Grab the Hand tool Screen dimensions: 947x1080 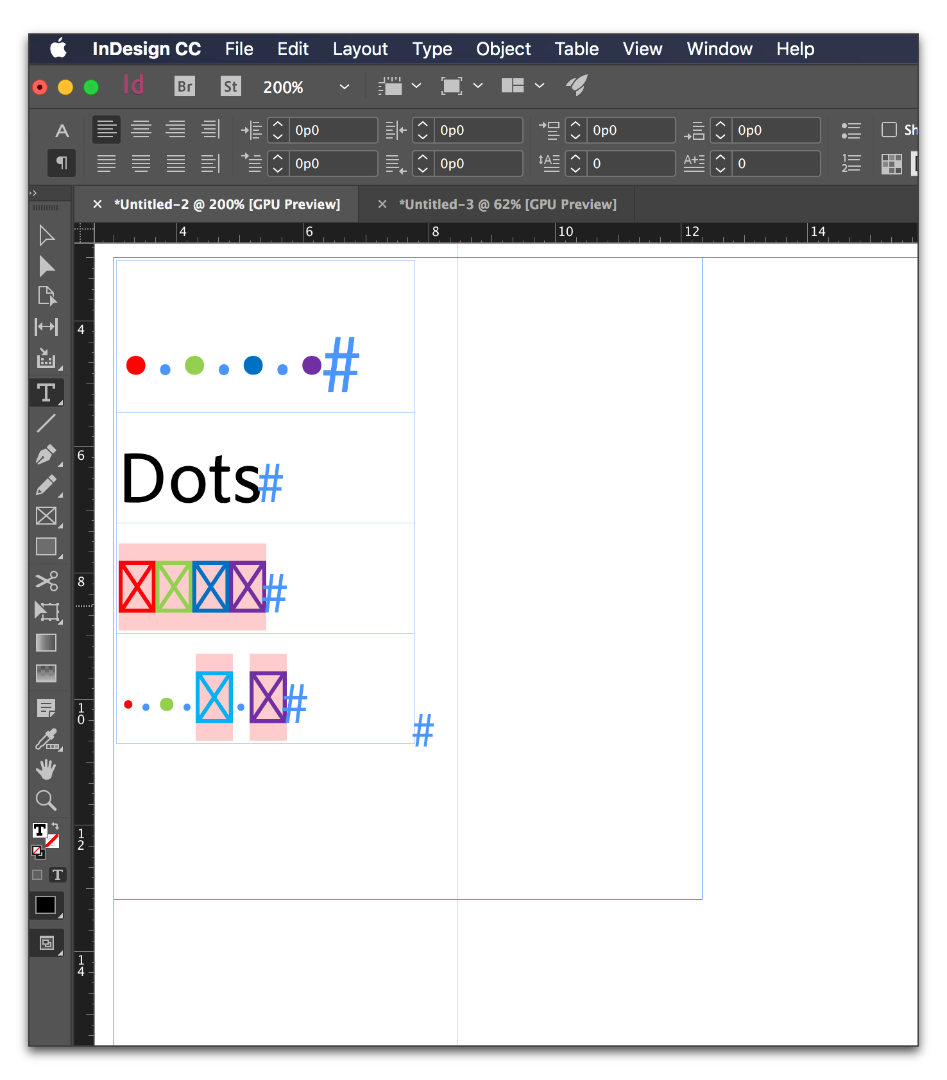click(x=46, y=769)
